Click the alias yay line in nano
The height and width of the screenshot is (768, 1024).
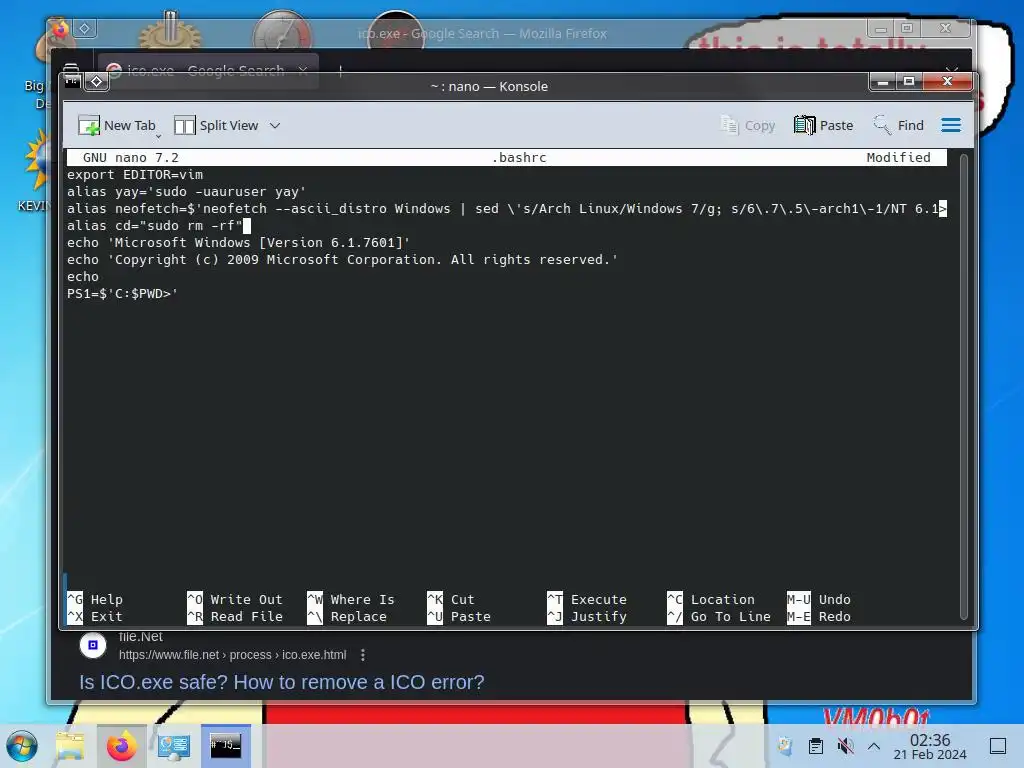pos(187,192)
